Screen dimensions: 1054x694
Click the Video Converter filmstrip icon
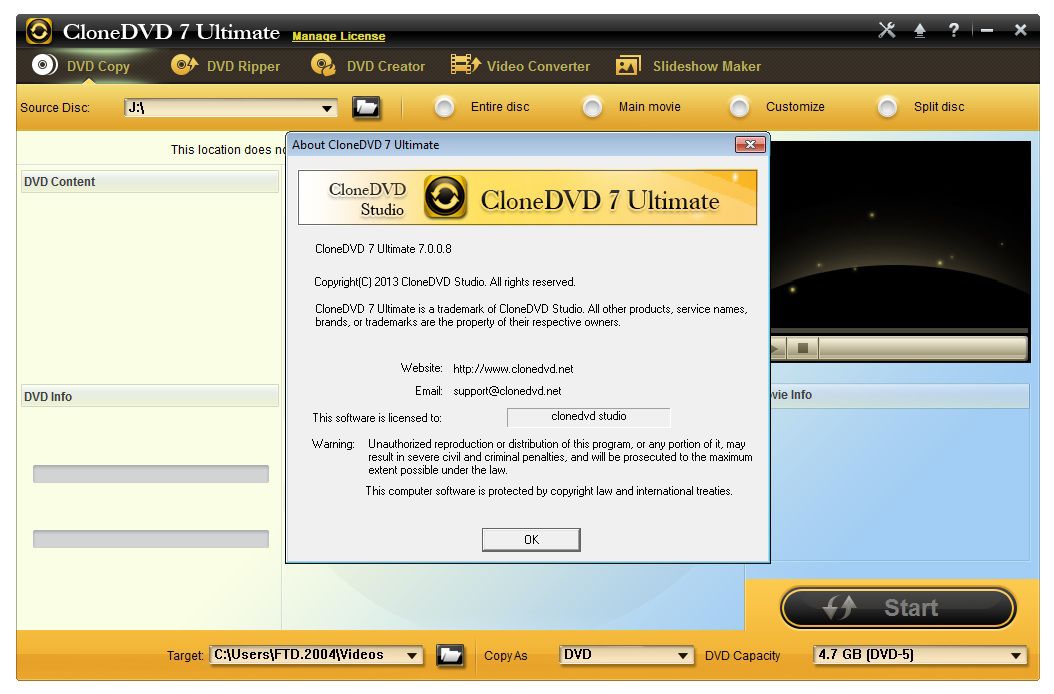[465, 65]
